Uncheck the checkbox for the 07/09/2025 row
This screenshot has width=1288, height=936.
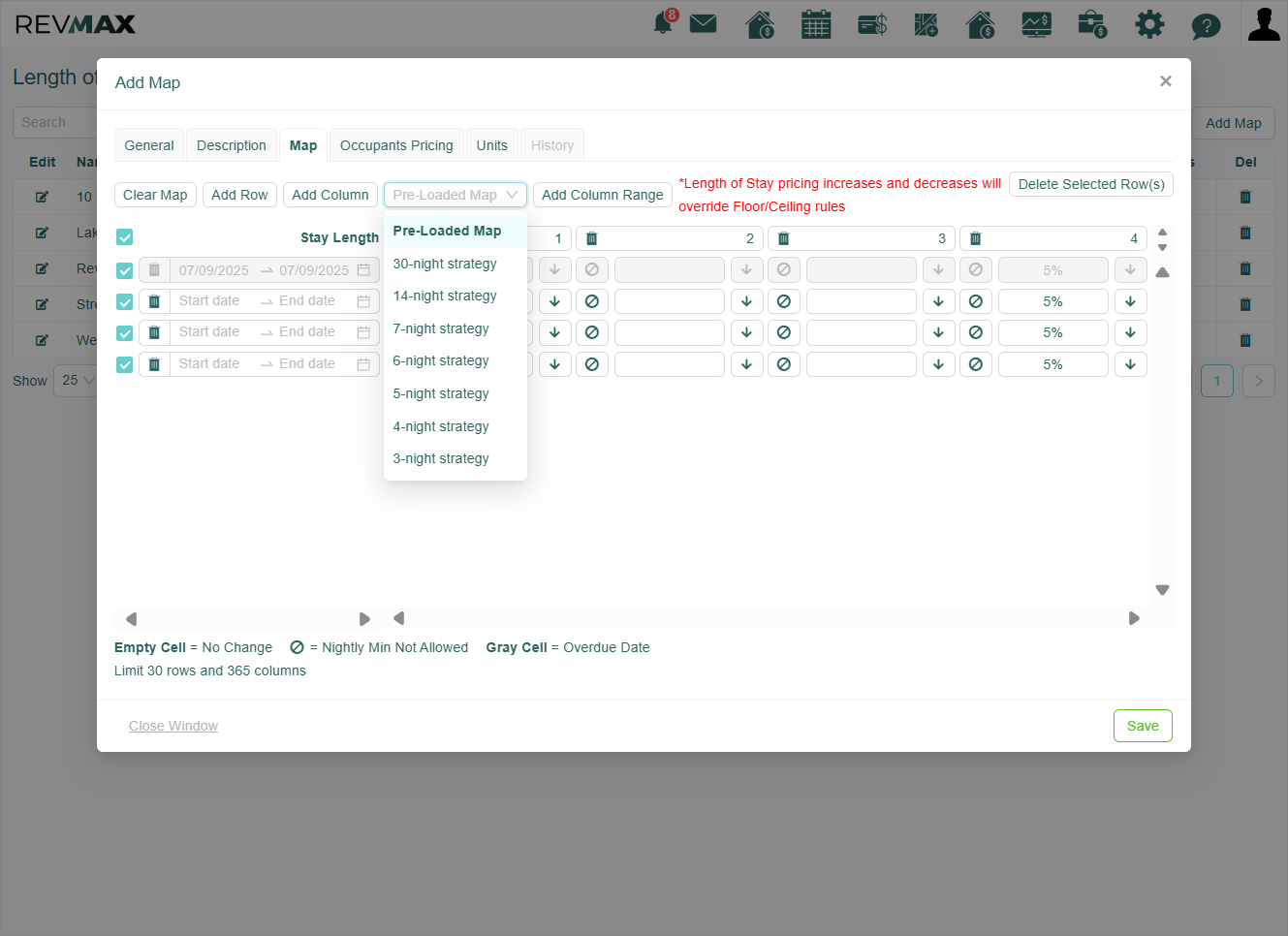click(x=124, y=271)
